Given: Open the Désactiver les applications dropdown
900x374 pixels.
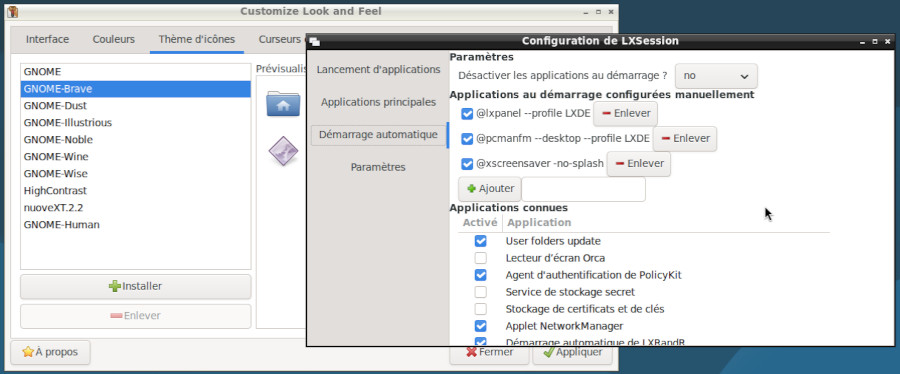Looking at the screenshot, I should coord(716,76).
